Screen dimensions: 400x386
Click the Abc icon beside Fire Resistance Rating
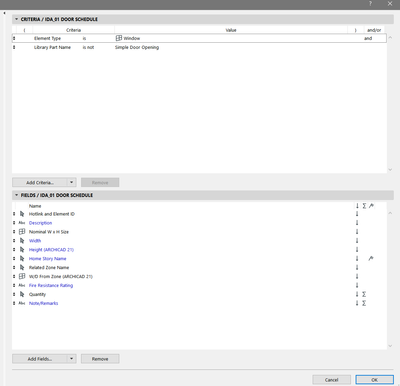pos(22,285)
